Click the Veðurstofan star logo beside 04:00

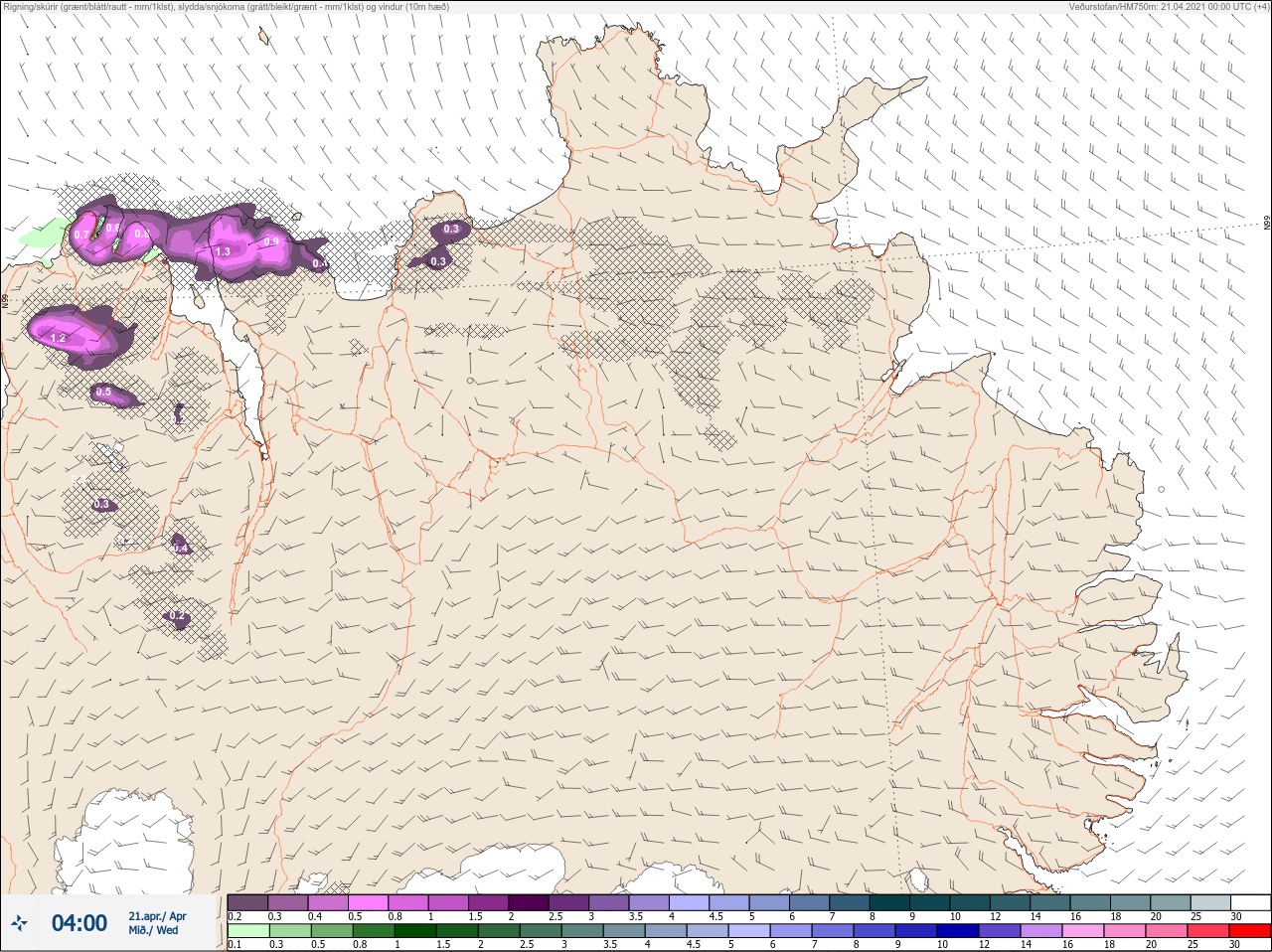point(19,923)
